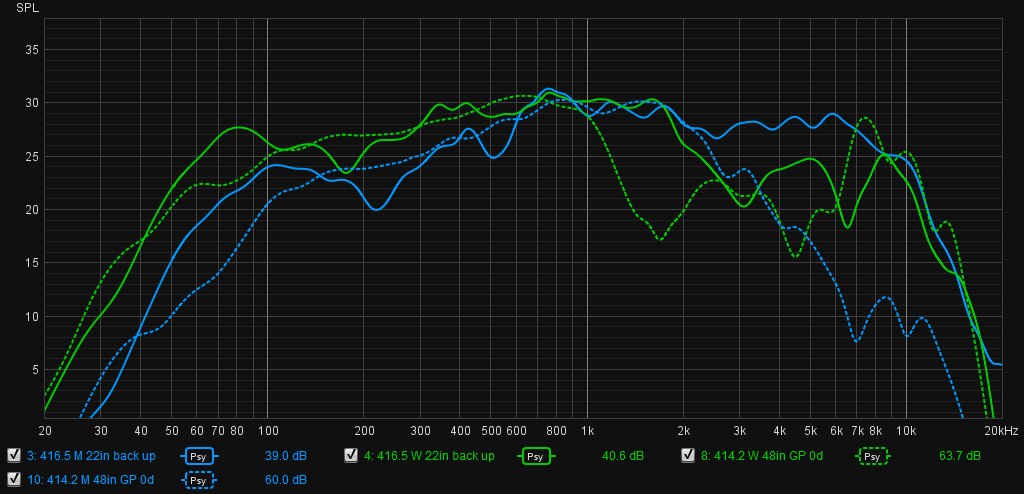Select label '10: 414.2 M 48in GP 0d'
The image size is (1024, 494).
point(90,480)
